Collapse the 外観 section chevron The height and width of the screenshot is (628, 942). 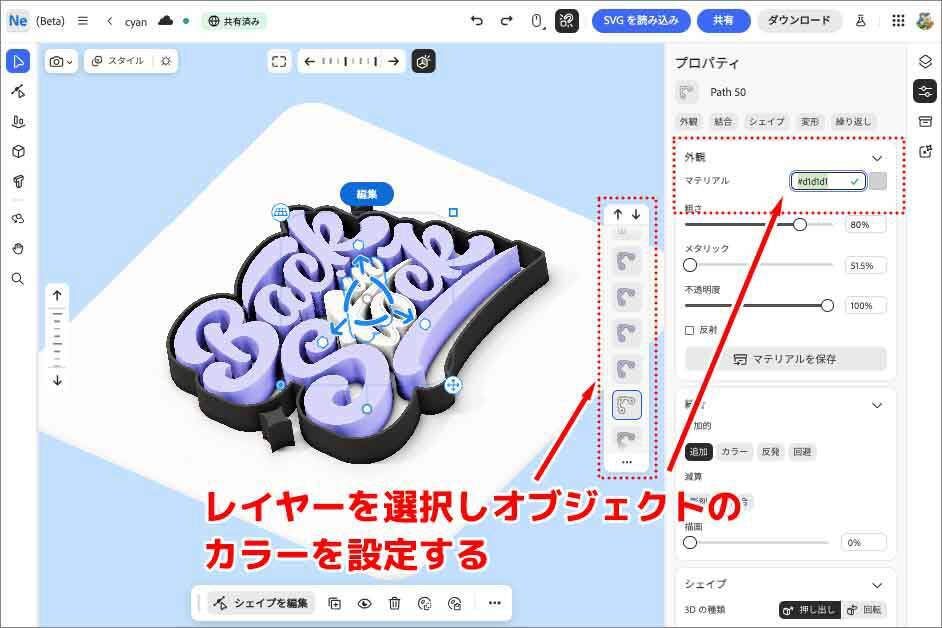click(x=877, y=158)
